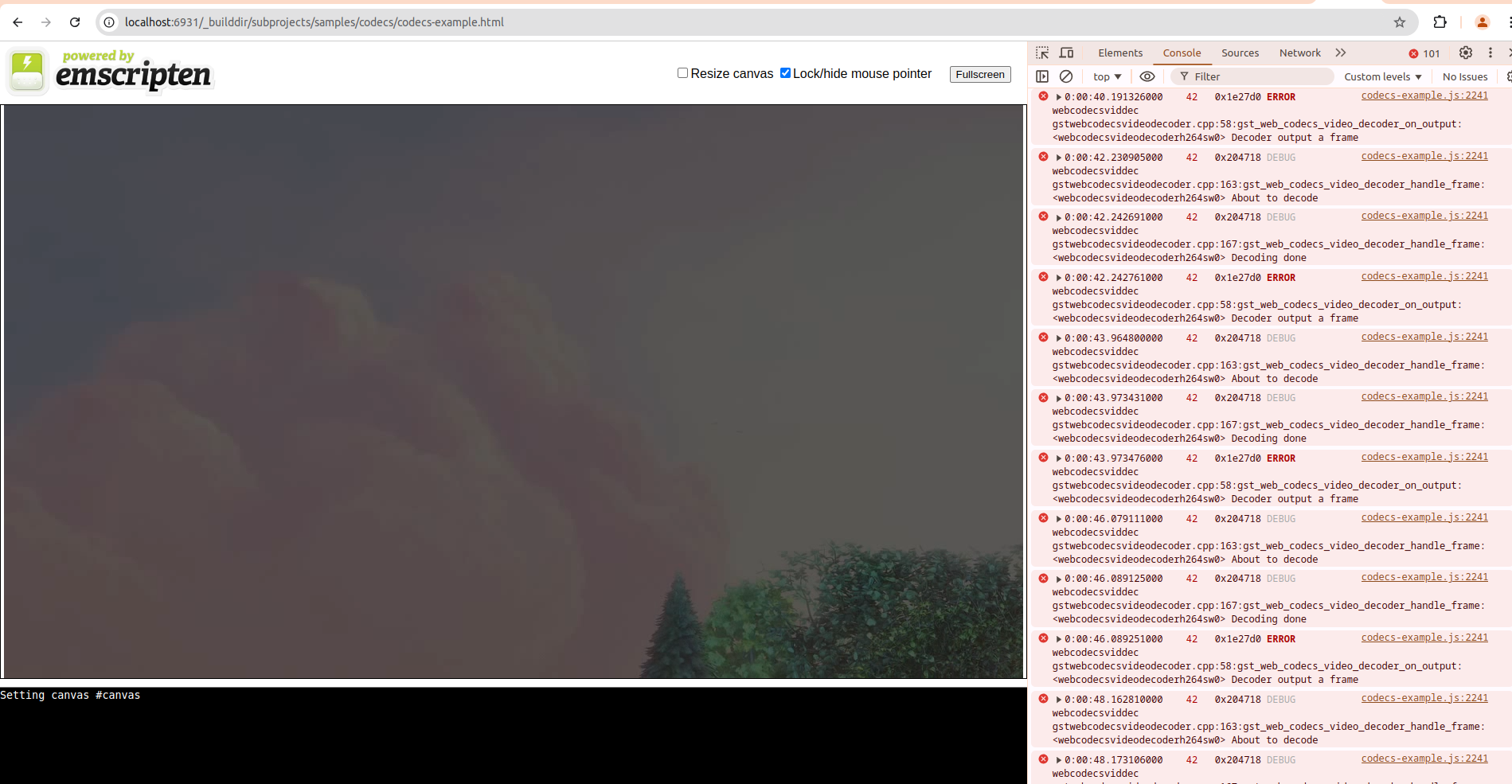Show more DevTools tabs chevron
This screenshot has width=1512, height=784.
coord(1341,53)
